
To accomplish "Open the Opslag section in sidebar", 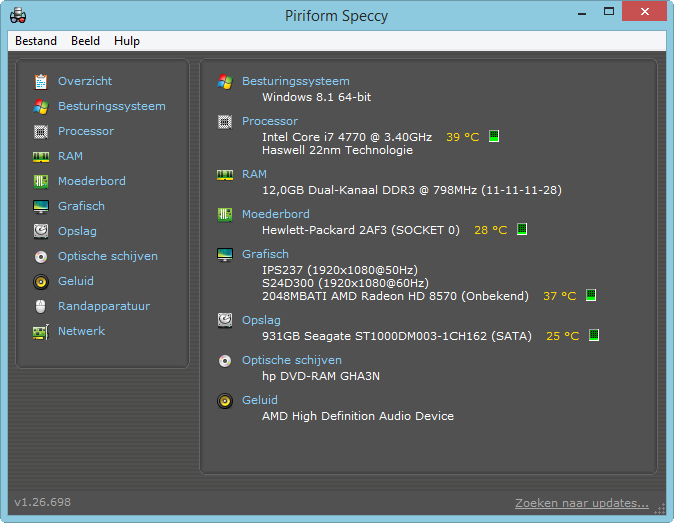I will click(x=77, y=231).
